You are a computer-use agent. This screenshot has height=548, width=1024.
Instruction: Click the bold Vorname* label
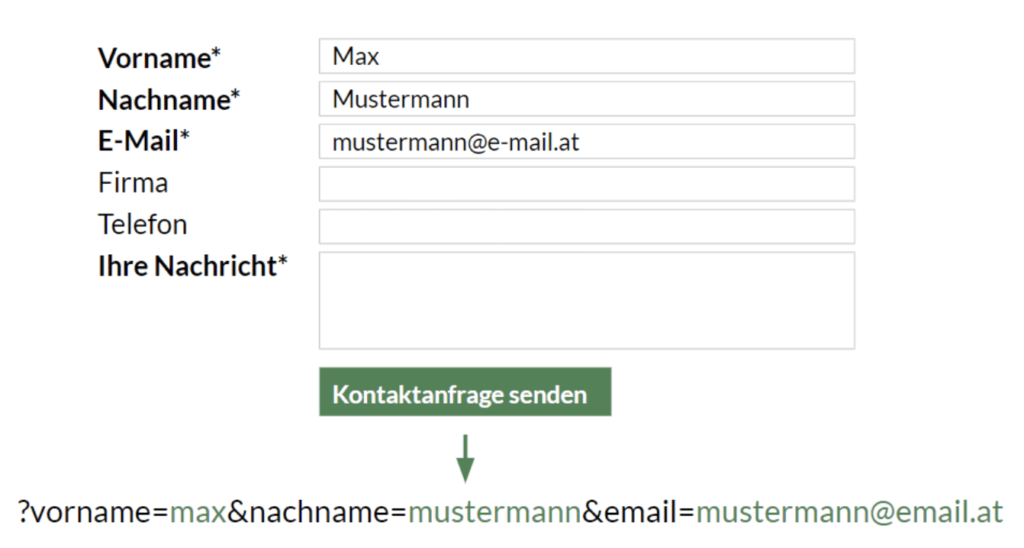click(158, 58)
